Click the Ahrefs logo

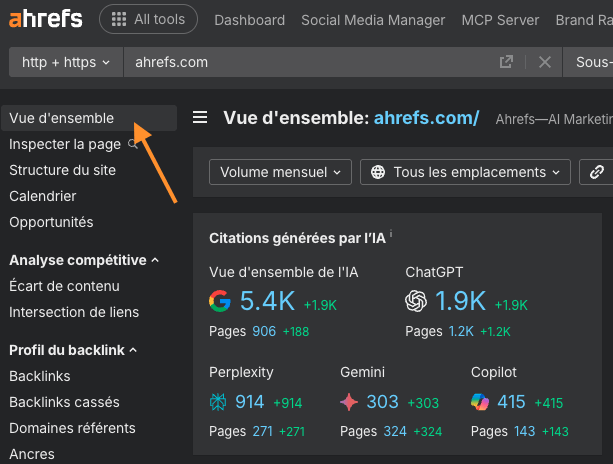point(44,19)
